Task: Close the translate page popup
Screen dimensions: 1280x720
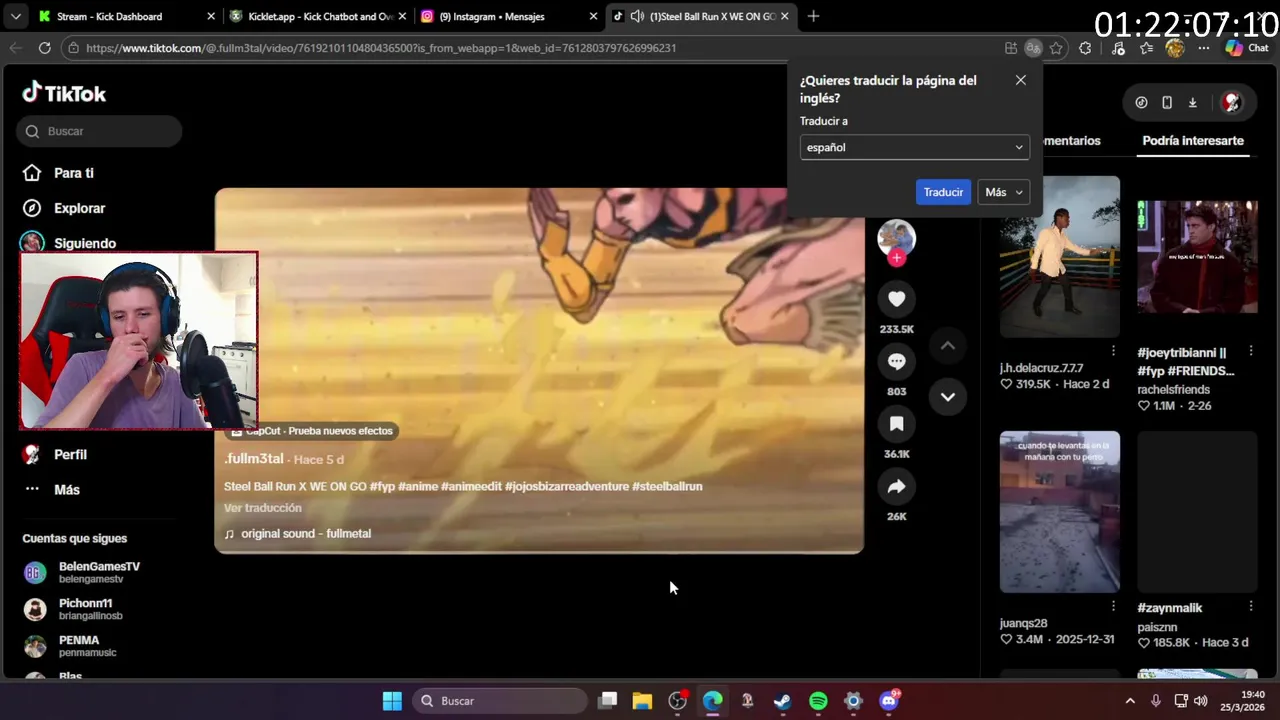Action: pos(1020,80)
